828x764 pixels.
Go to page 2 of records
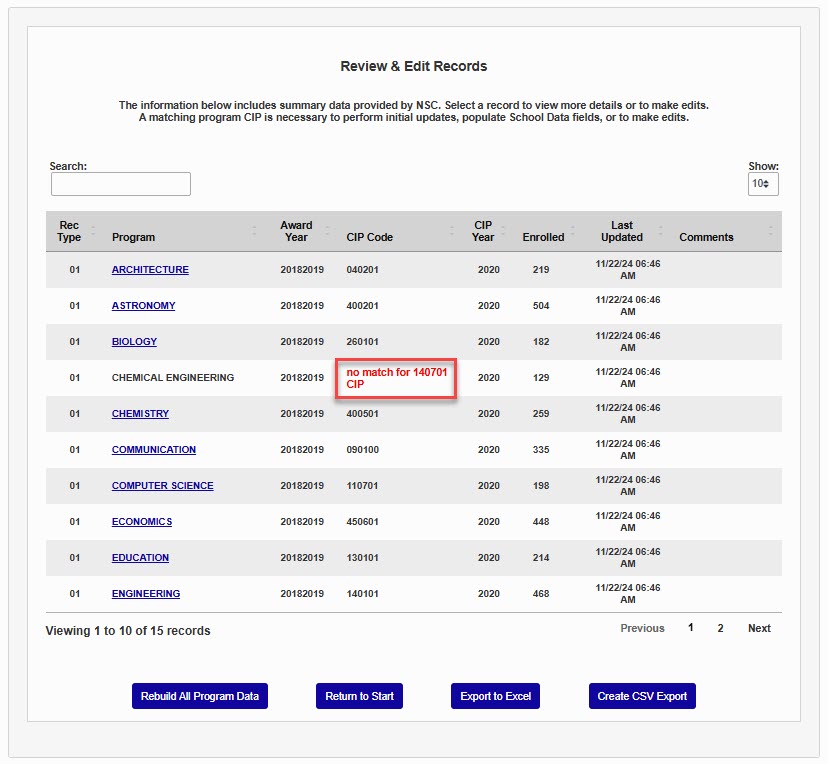click(720, 628)
